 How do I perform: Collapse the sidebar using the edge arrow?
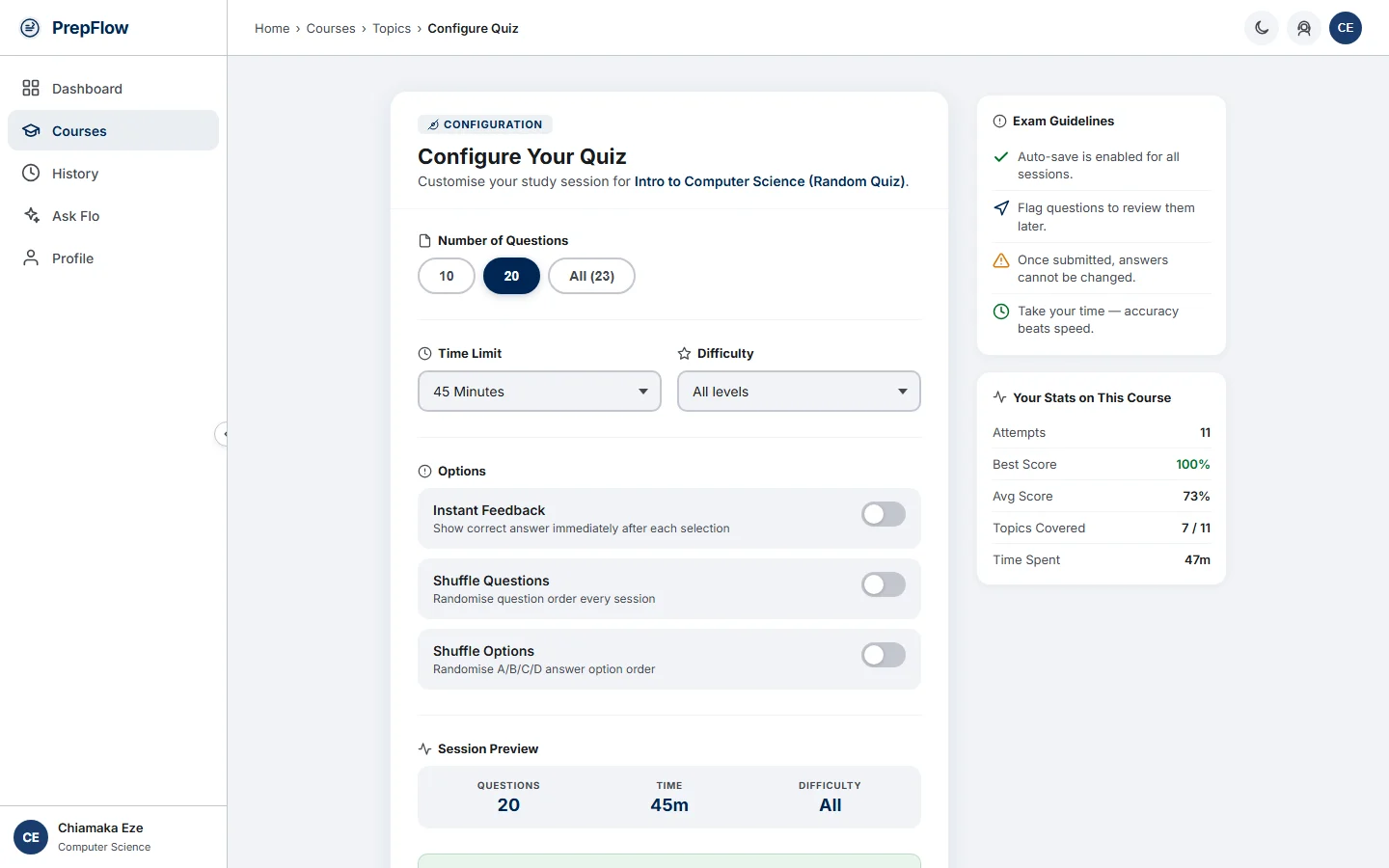click(222, 434)
